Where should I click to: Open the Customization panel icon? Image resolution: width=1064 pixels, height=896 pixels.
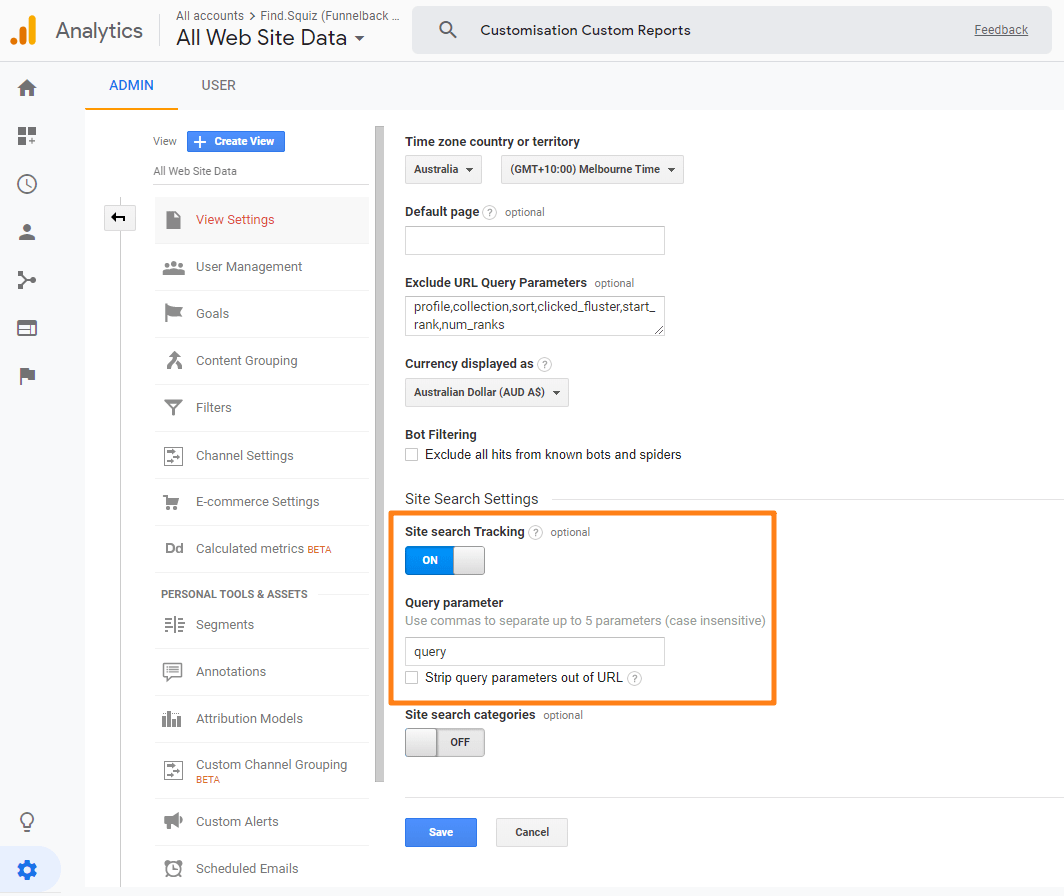pos(26,136)
